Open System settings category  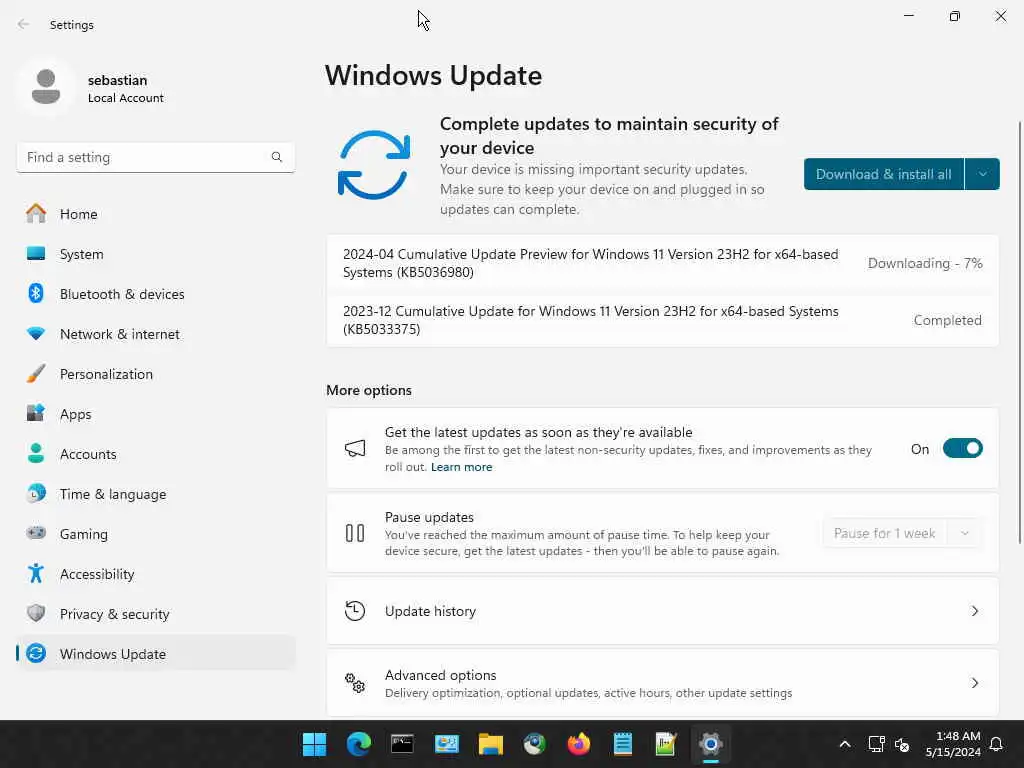pos(155,253)
